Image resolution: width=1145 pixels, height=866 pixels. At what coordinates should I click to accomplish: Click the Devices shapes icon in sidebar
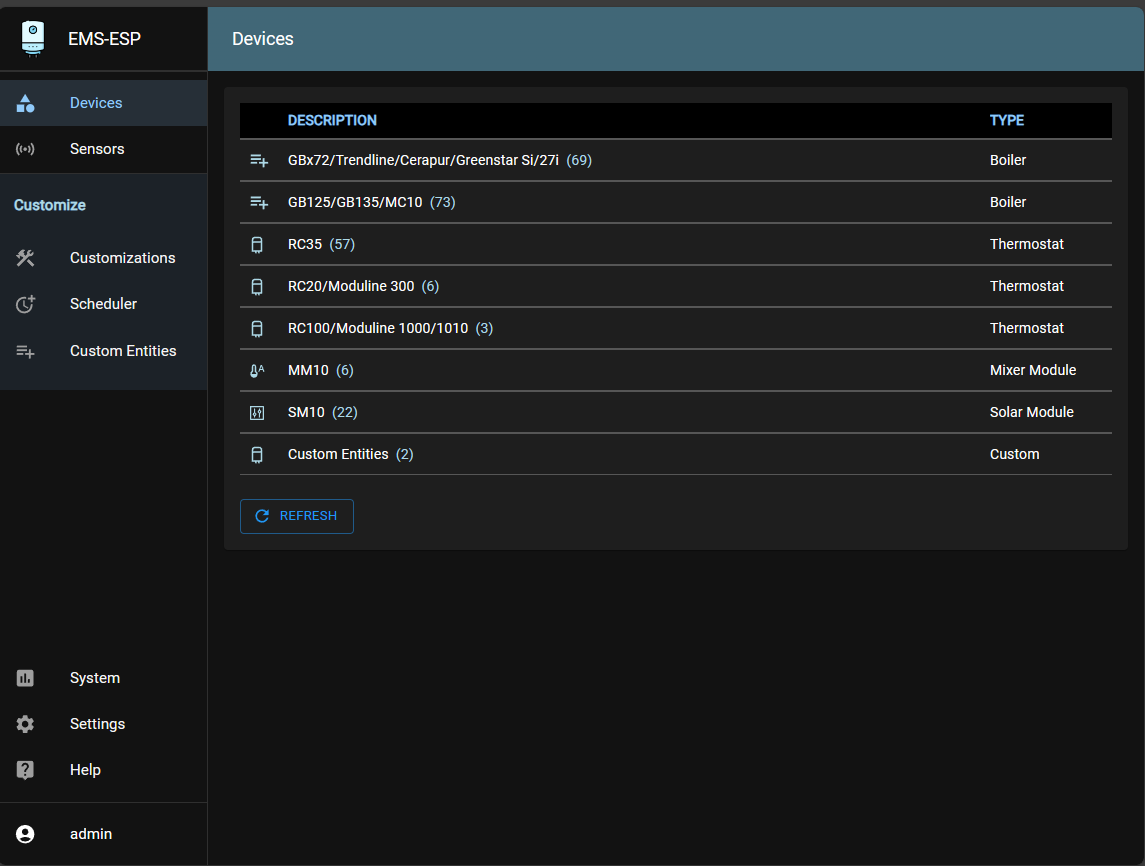pos(26,103)
